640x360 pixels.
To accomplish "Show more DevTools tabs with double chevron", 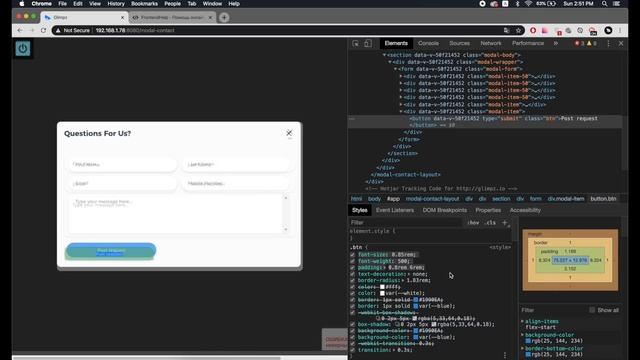I will click(556, 43).
